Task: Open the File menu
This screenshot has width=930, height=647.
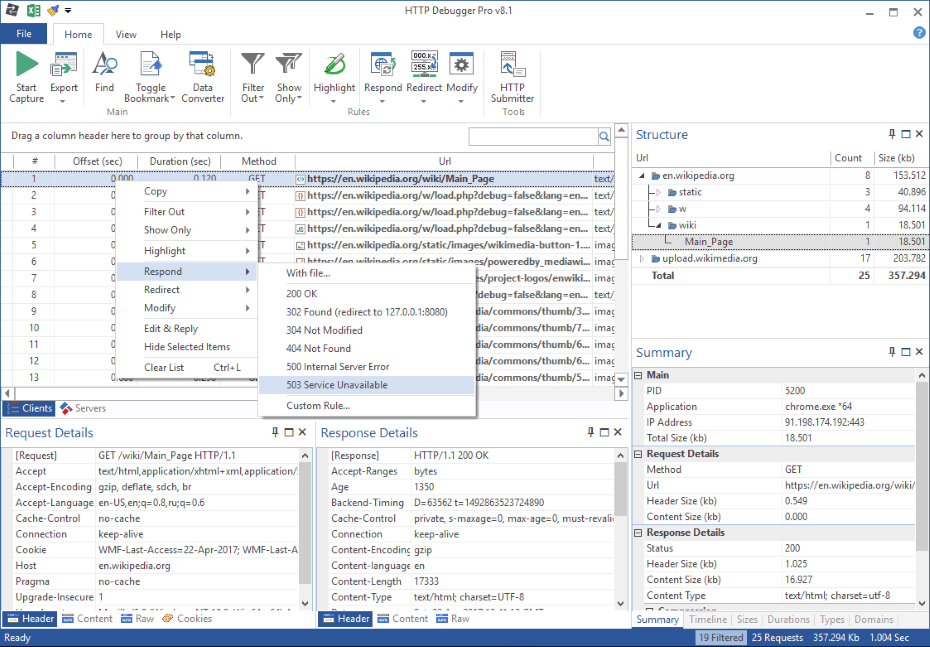Action: pyautogui.click(x=24, y=34)
